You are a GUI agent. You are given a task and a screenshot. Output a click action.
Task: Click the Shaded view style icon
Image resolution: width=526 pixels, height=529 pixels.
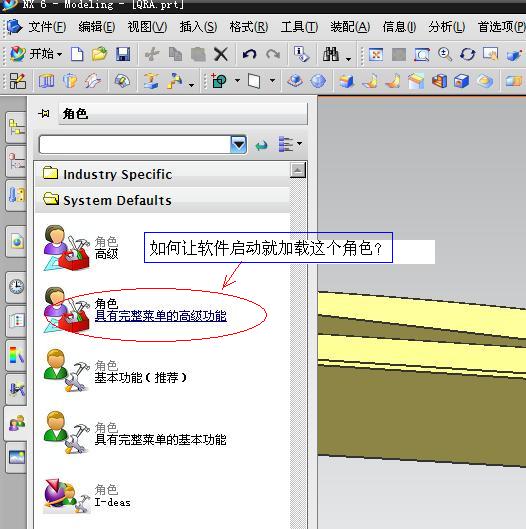coord(514,55)
